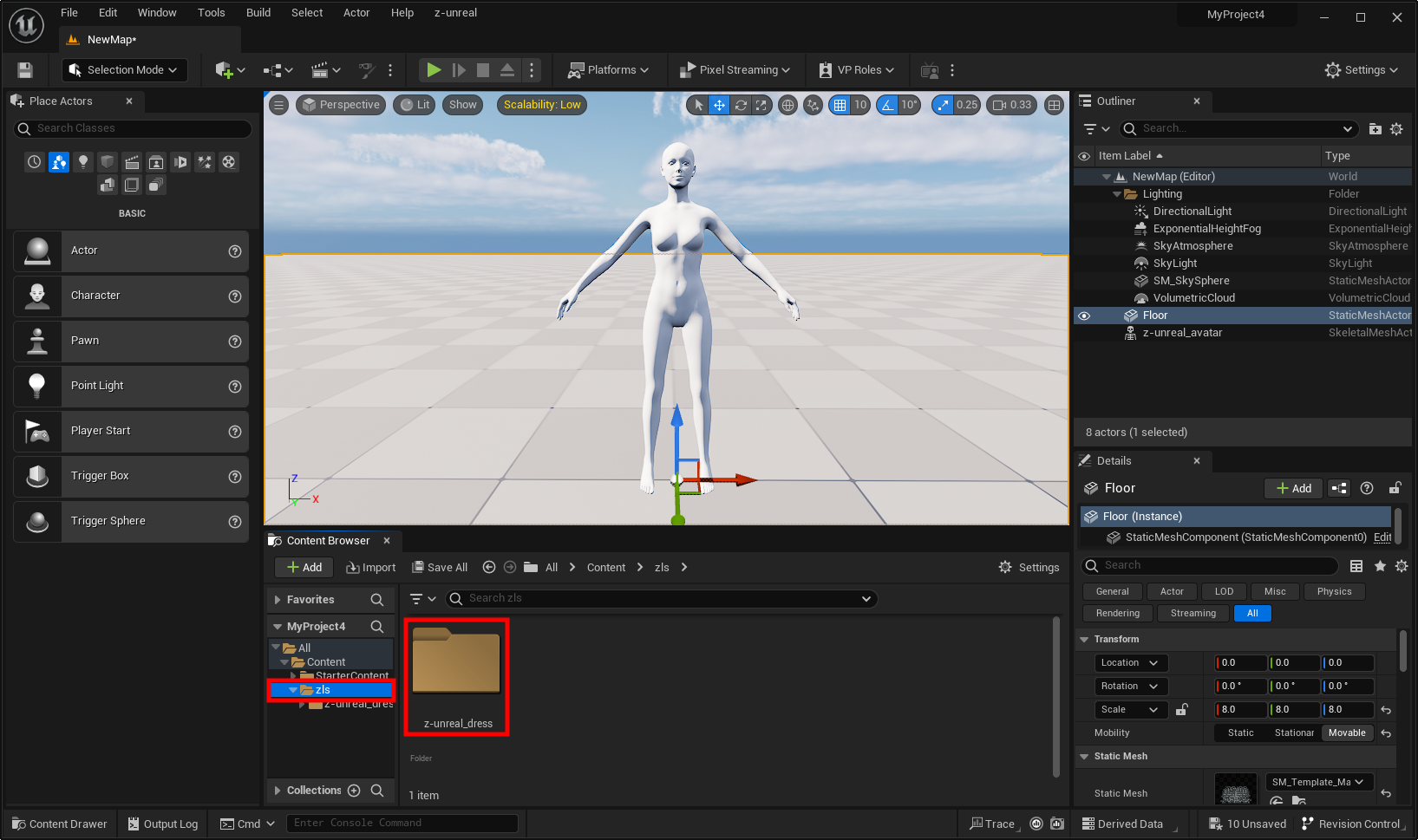Open the viewport layout maximize icon
The image size is (1418, 840).
coord(1054,105)
